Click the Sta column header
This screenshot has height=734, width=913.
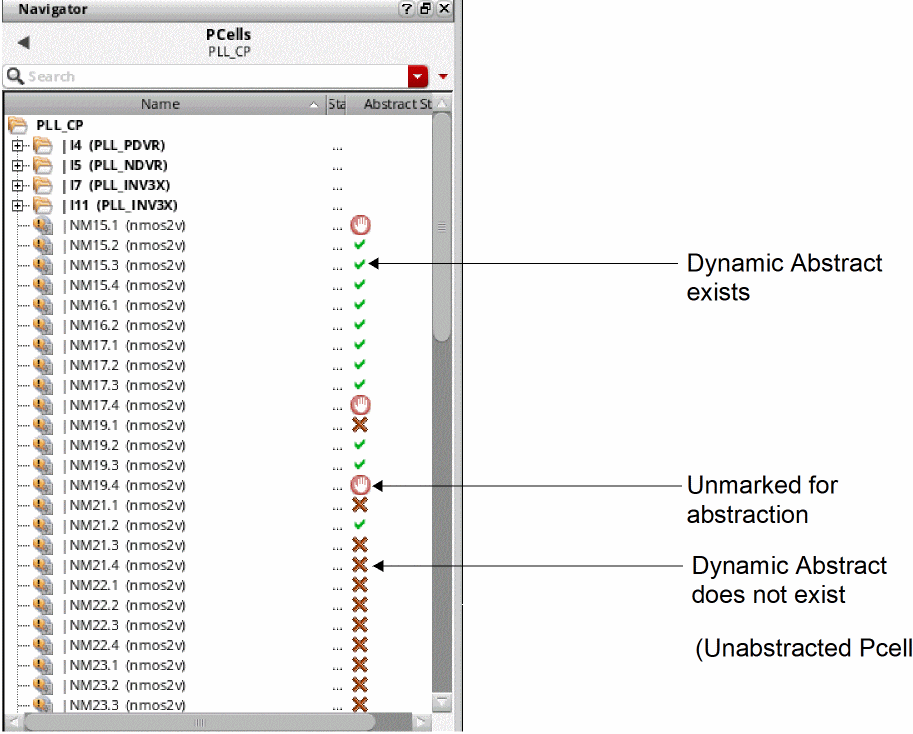coord(337,104)
